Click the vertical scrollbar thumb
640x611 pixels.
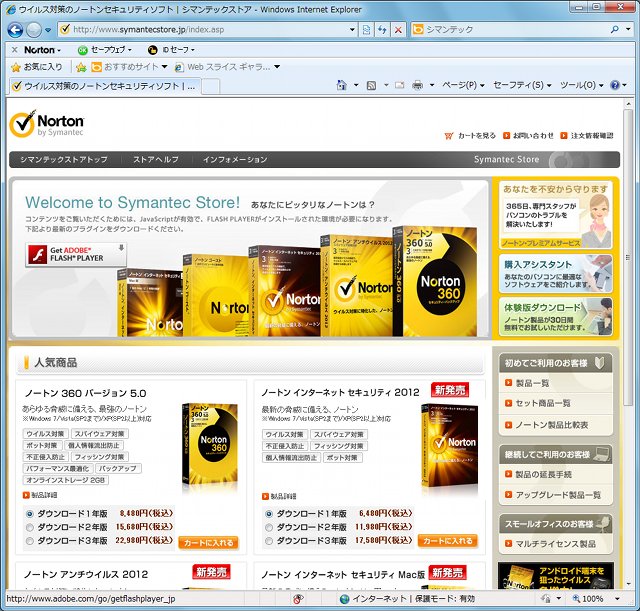(x=627, y=257)
